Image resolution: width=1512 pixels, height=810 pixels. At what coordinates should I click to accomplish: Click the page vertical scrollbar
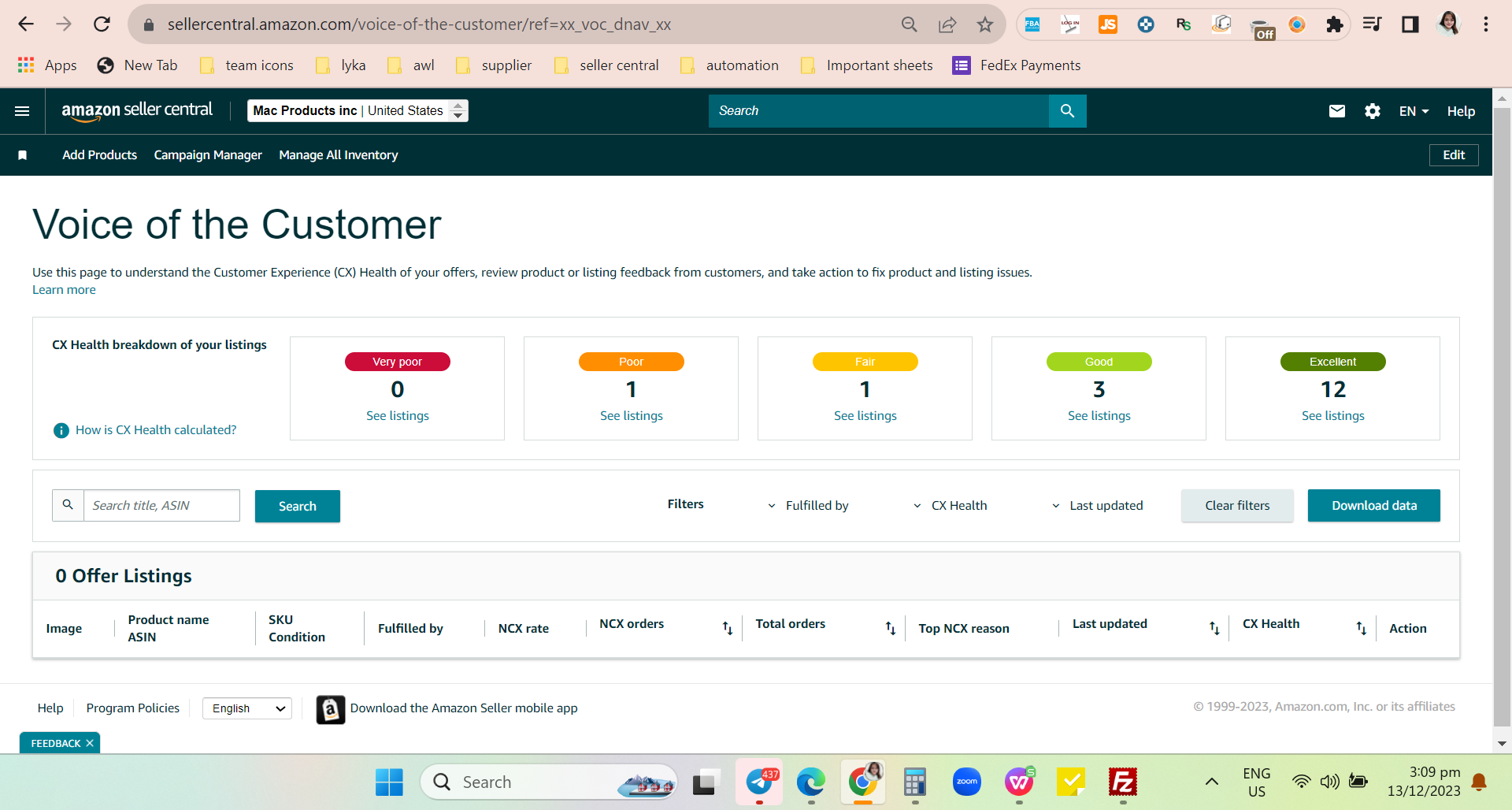[1502, 418]
